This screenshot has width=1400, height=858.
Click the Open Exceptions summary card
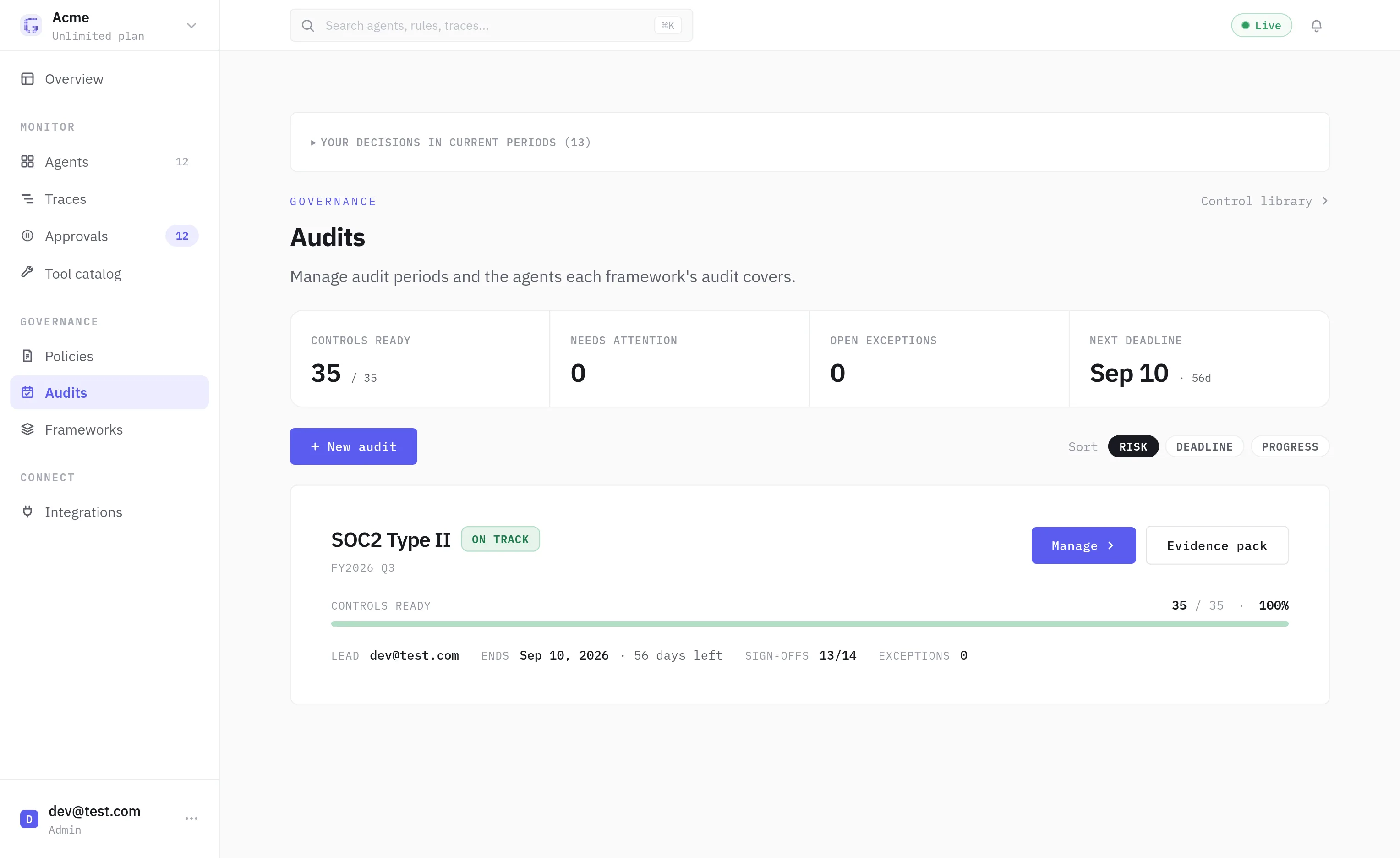point(939,359)
